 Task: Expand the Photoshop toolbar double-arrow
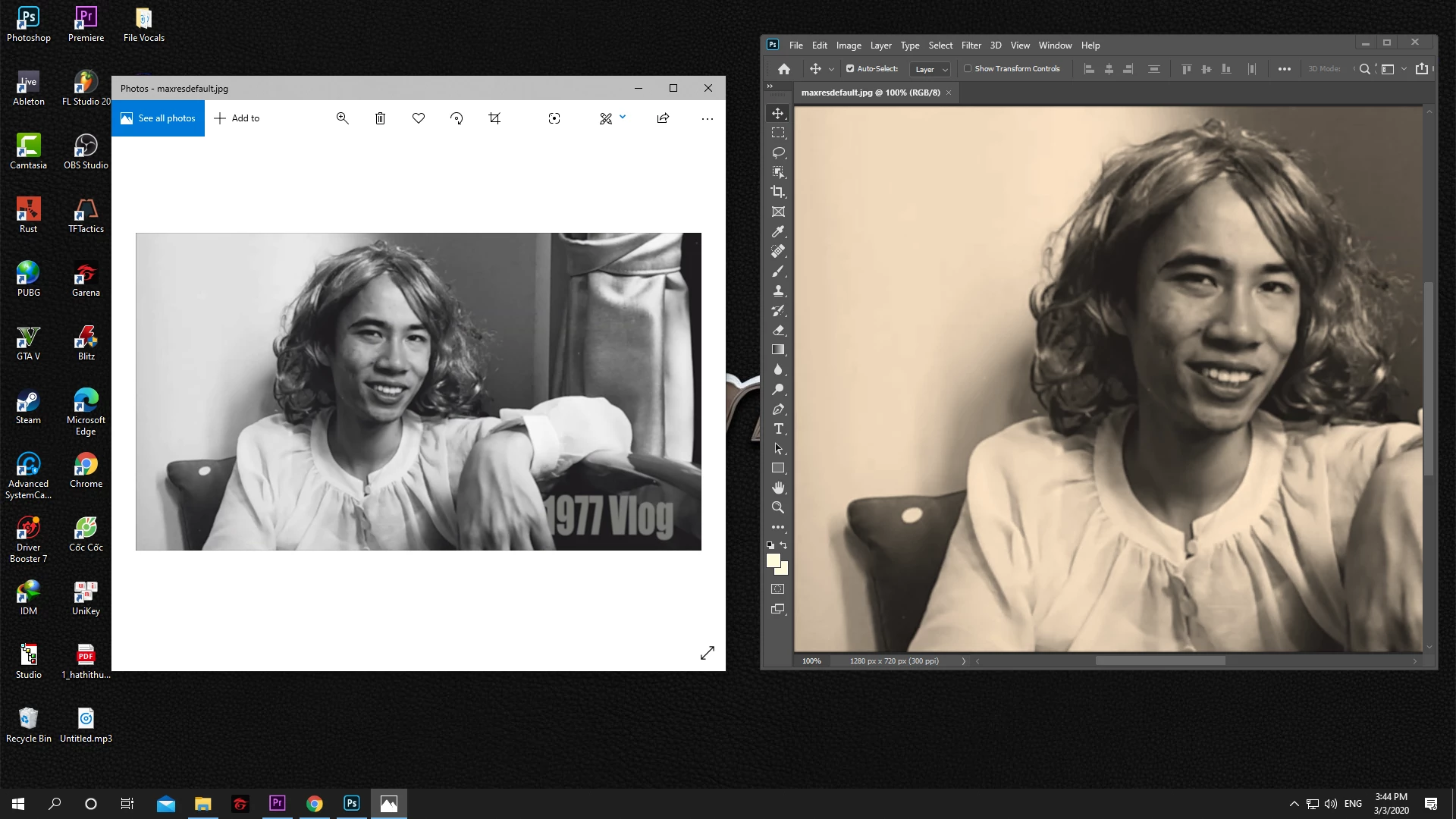(770, 86)
